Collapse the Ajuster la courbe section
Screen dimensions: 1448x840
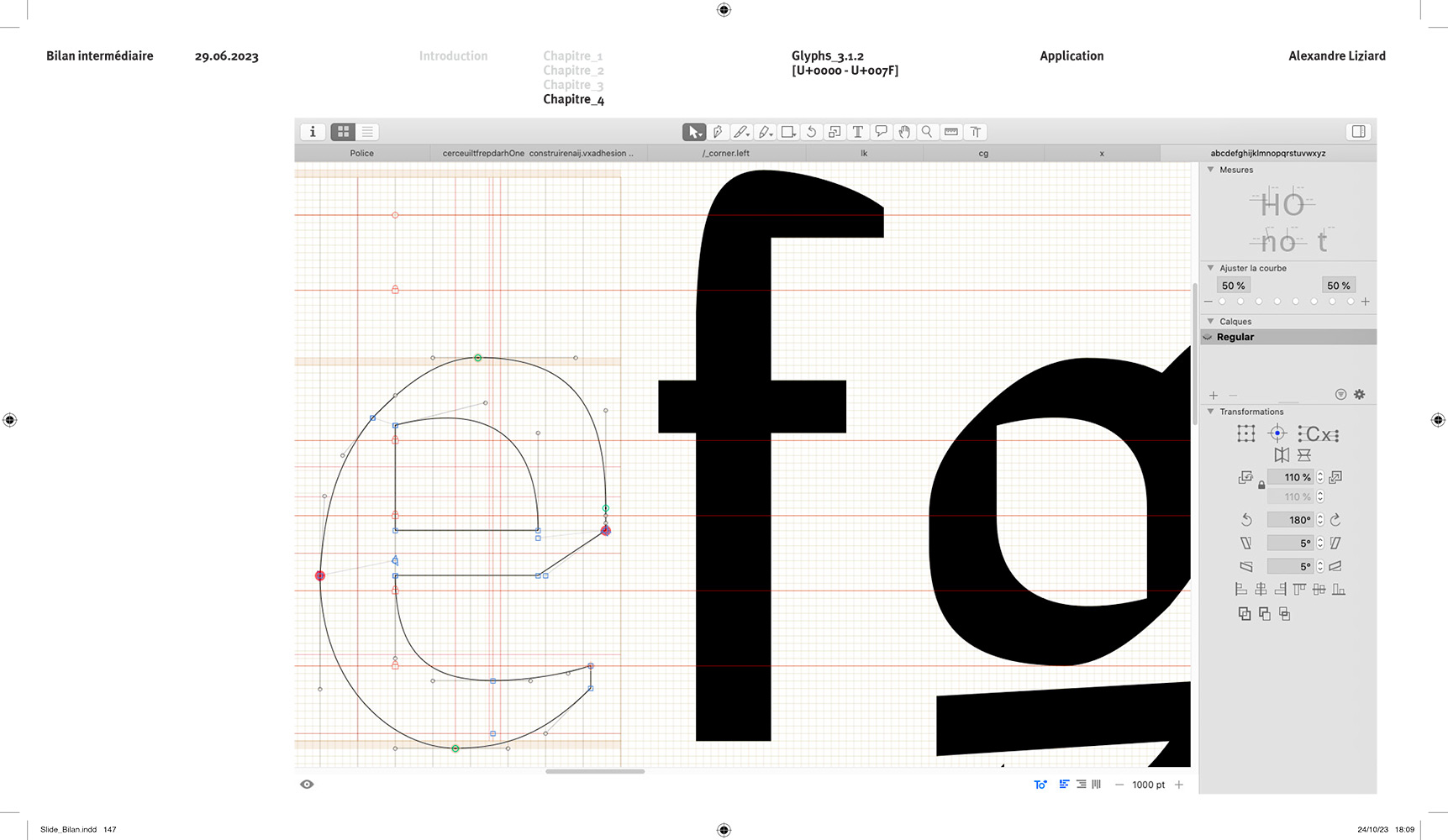point(1210,268)
